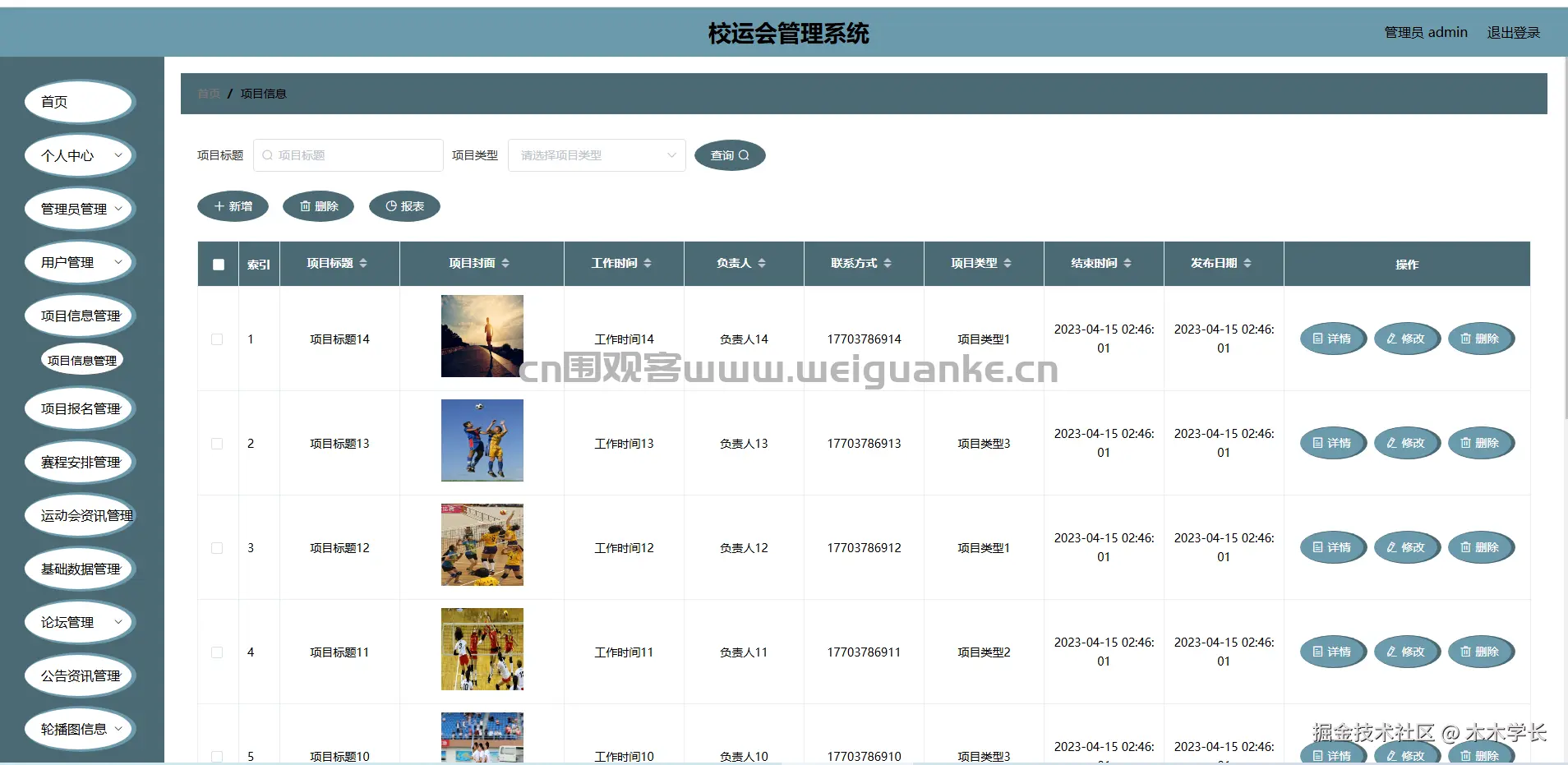Viewport: 1568px width, 765px height.
Task: Click the 负责人13 cell
Action: [x=744, y=444]
